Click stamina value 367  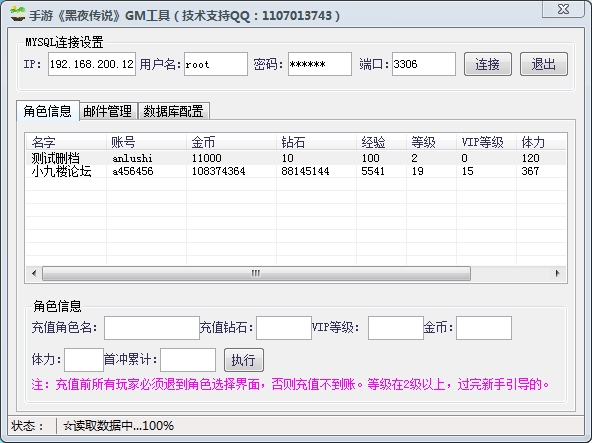530,171
